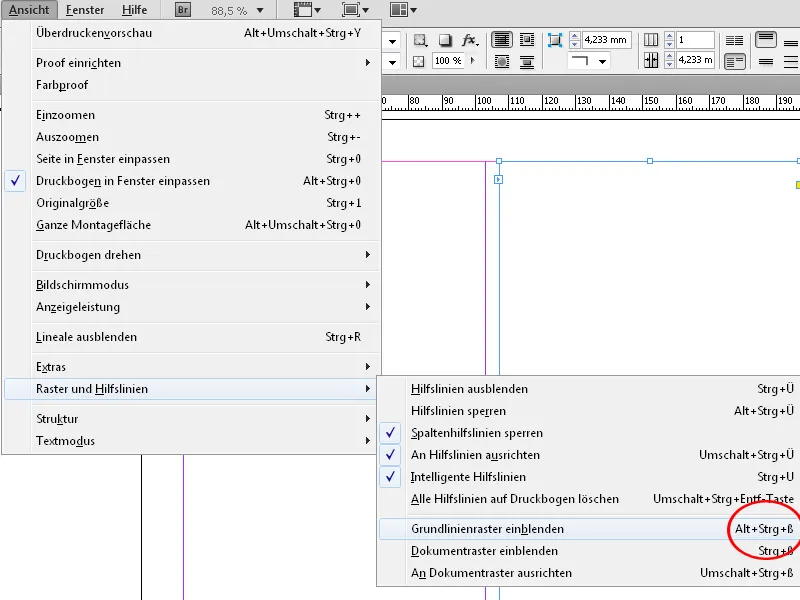Click the 100 % opacity field
This screenshot has height=600, width=800.
pyautogui.click(x=448, y=61)
